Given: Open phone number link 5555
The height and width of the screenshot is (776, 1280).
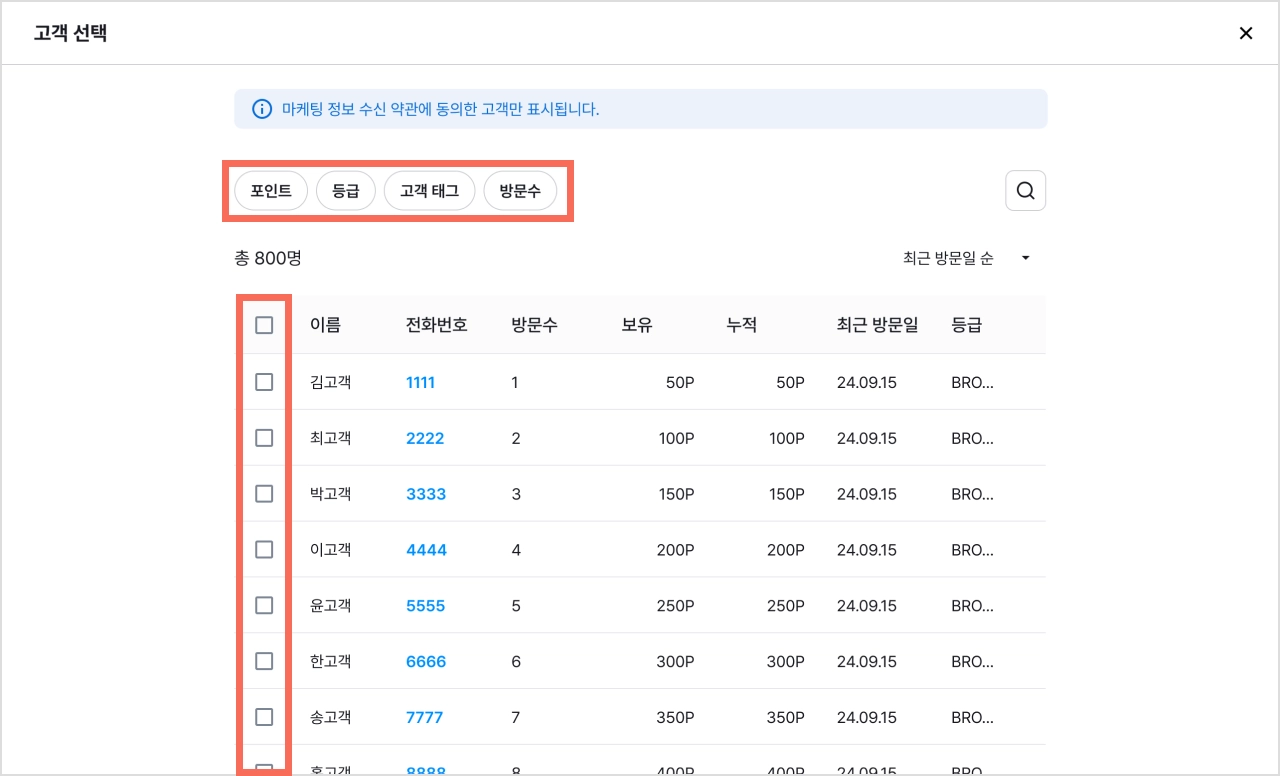Looking at the screenshot, I should pyautogui.click(x=425, y=606).
